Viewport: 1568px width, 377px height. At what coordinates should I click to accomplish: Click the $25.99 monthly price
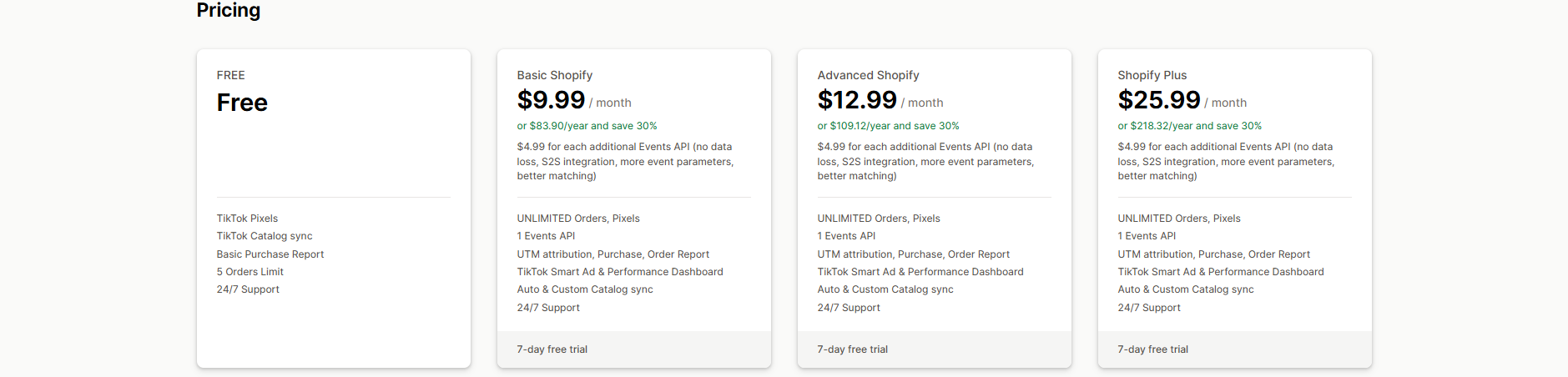point(1158,100)
